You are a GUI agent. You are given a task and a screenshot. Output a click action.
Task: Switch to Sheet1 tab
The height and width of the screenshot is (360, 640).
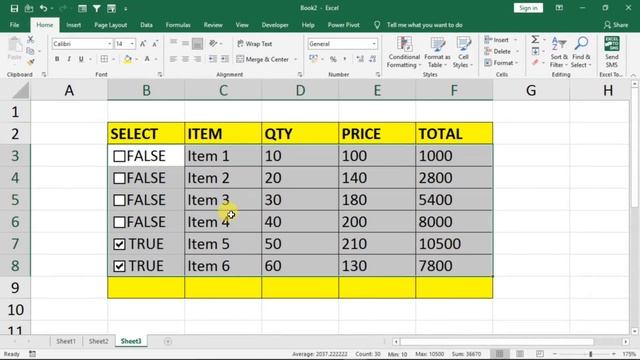[66, 341]
